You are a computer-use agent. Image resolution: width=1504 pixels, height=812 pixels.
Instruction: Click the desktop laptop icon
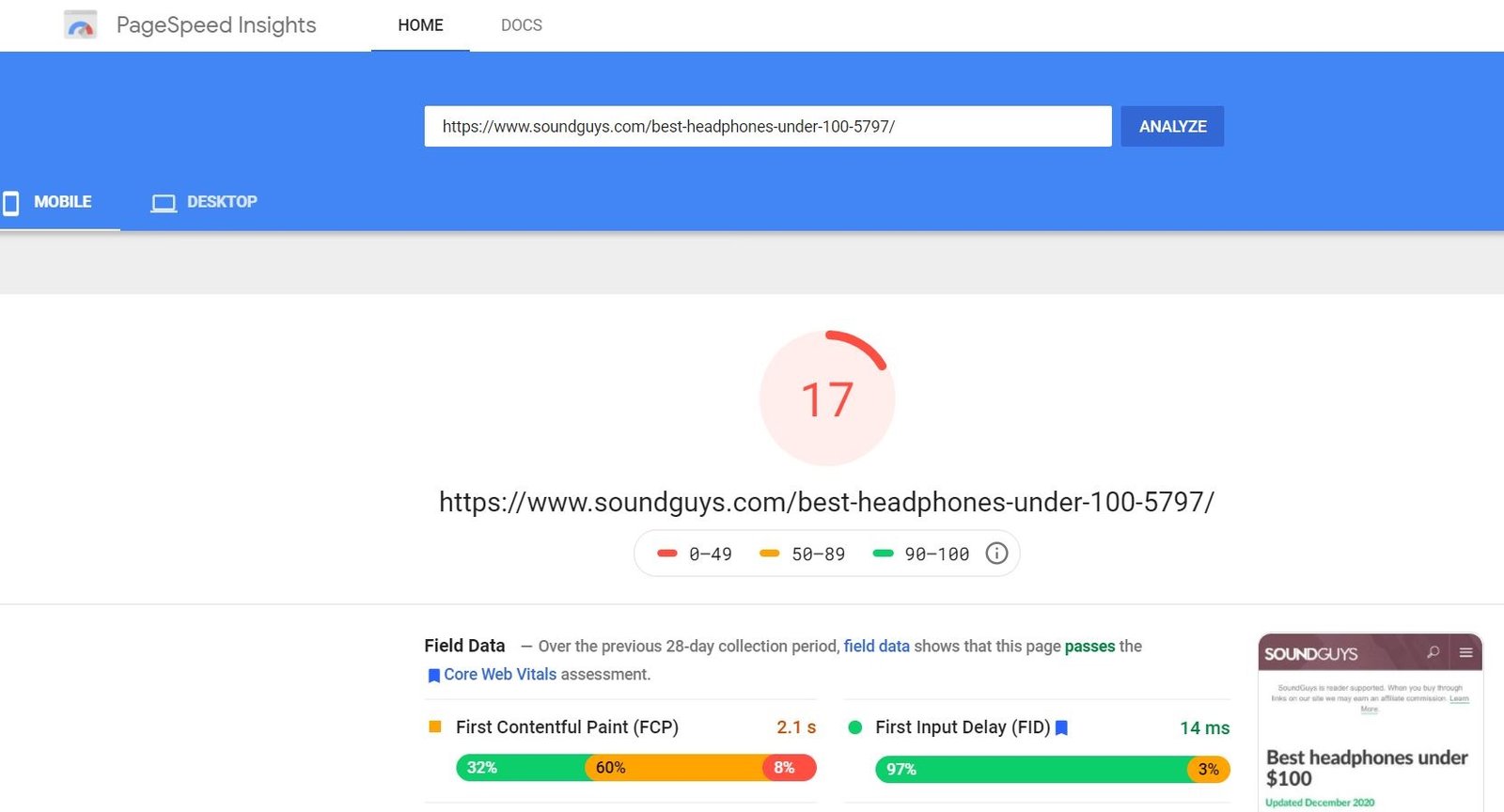coord(164,203)
